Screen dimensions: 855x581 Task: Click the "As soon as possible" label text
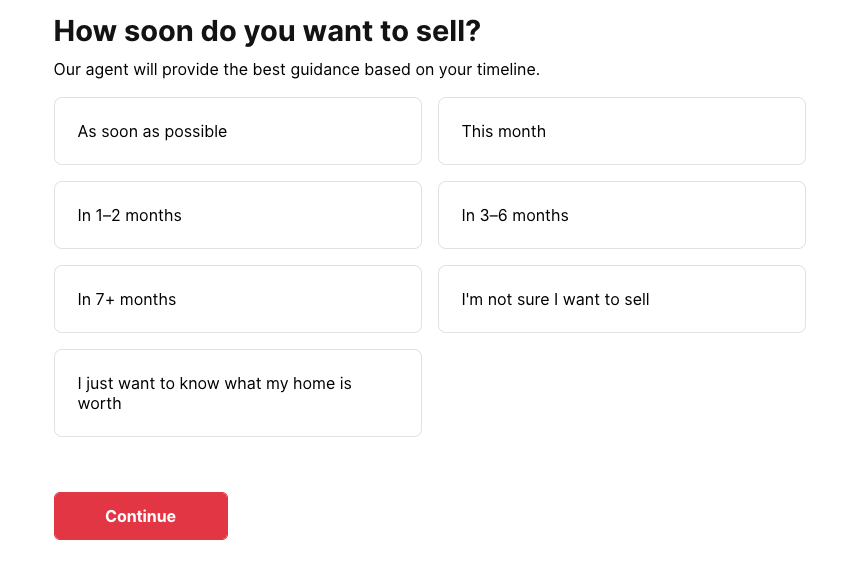tap(152, 132)
